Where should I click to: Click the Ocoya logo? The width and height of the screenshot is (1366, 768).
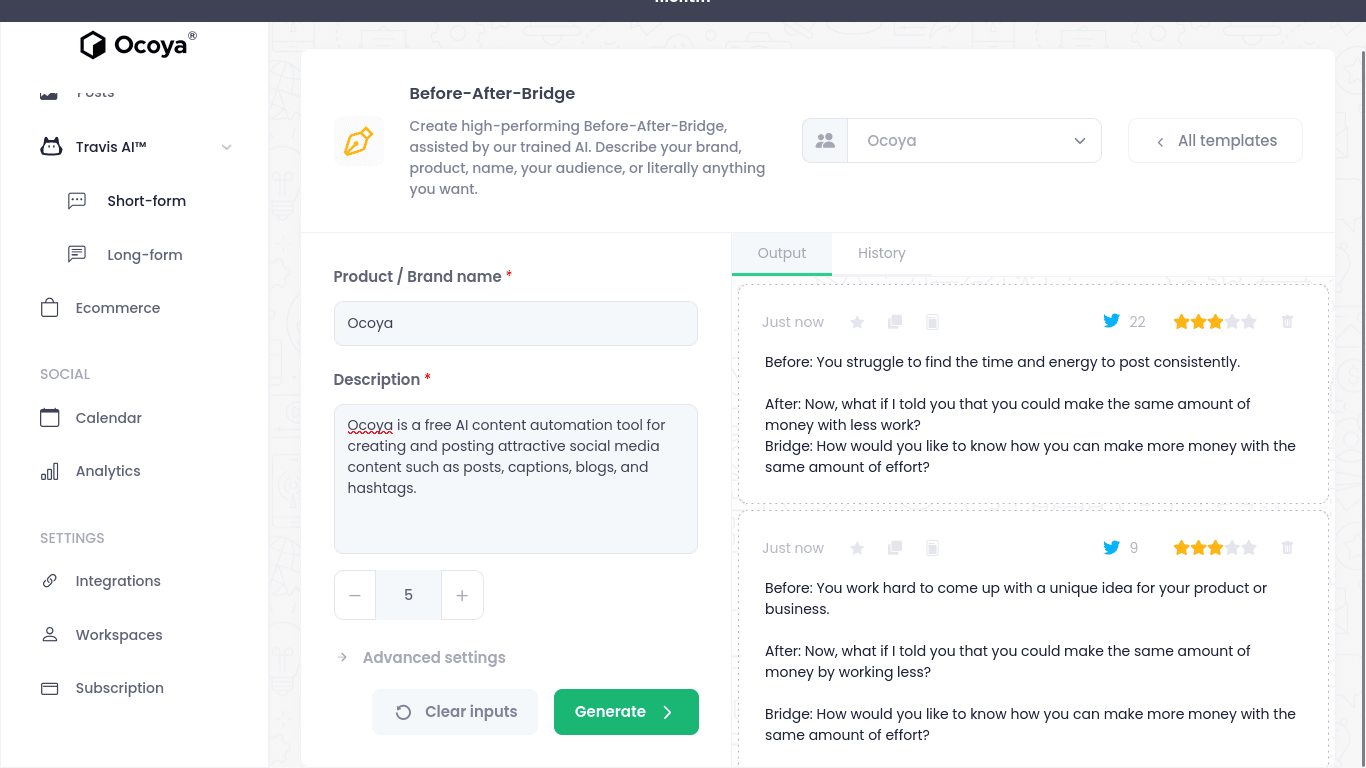pyautogui.click(x=138, y=45)
